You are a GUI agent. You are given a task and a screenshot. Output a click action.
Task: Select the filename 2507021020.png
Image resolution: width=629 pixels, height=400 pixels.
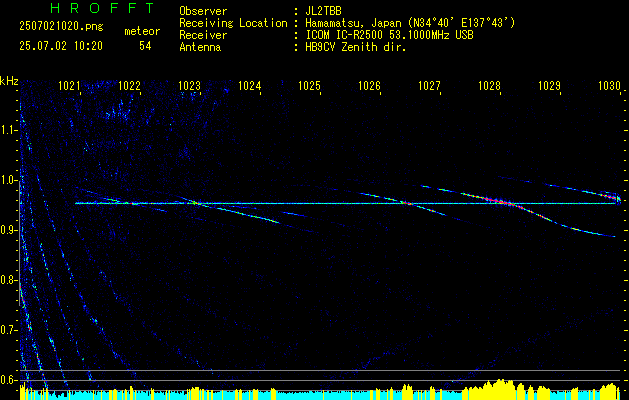[61, 27]
